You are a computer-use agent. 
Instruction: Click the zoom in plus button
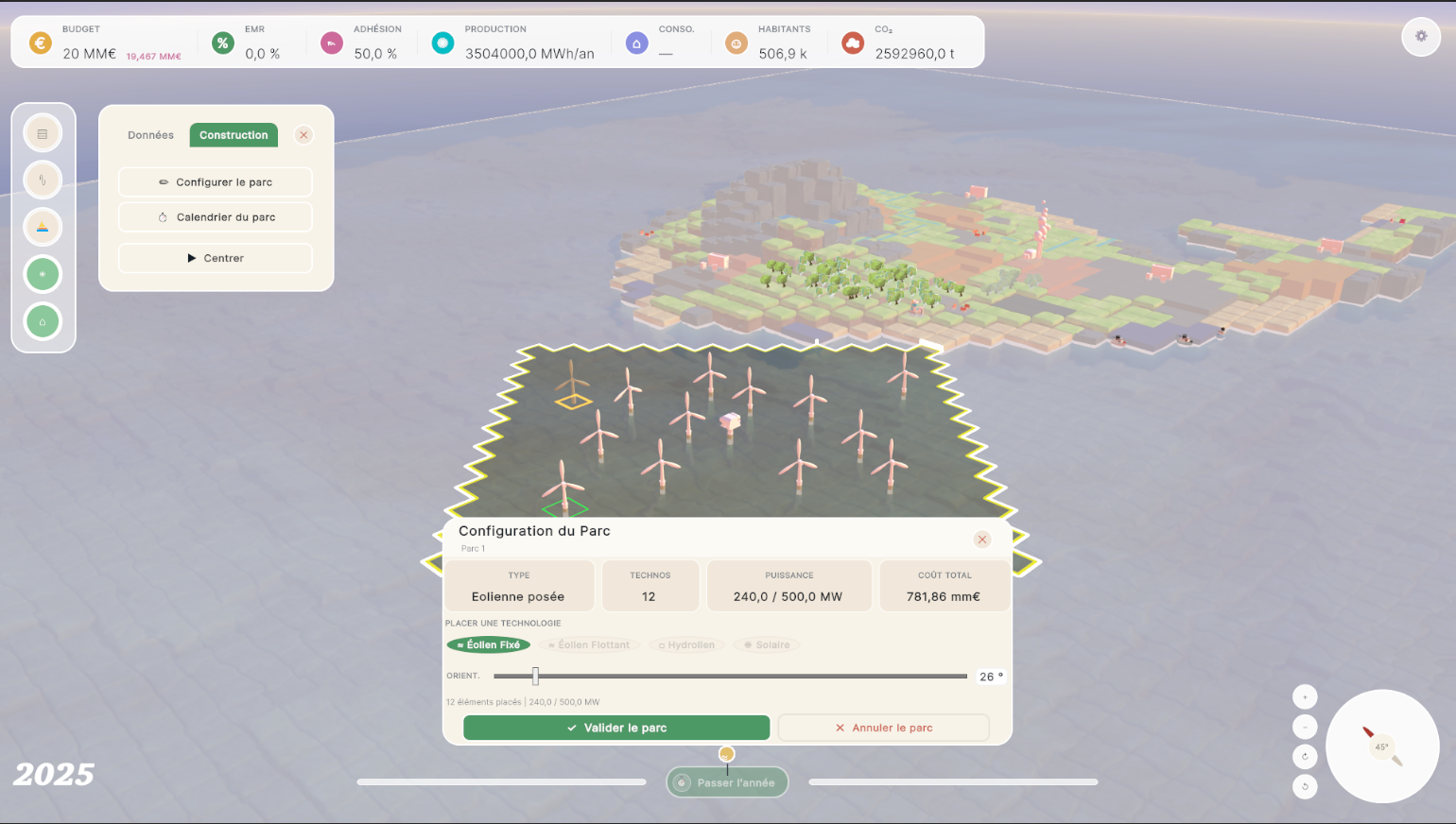coord(1305,697)
